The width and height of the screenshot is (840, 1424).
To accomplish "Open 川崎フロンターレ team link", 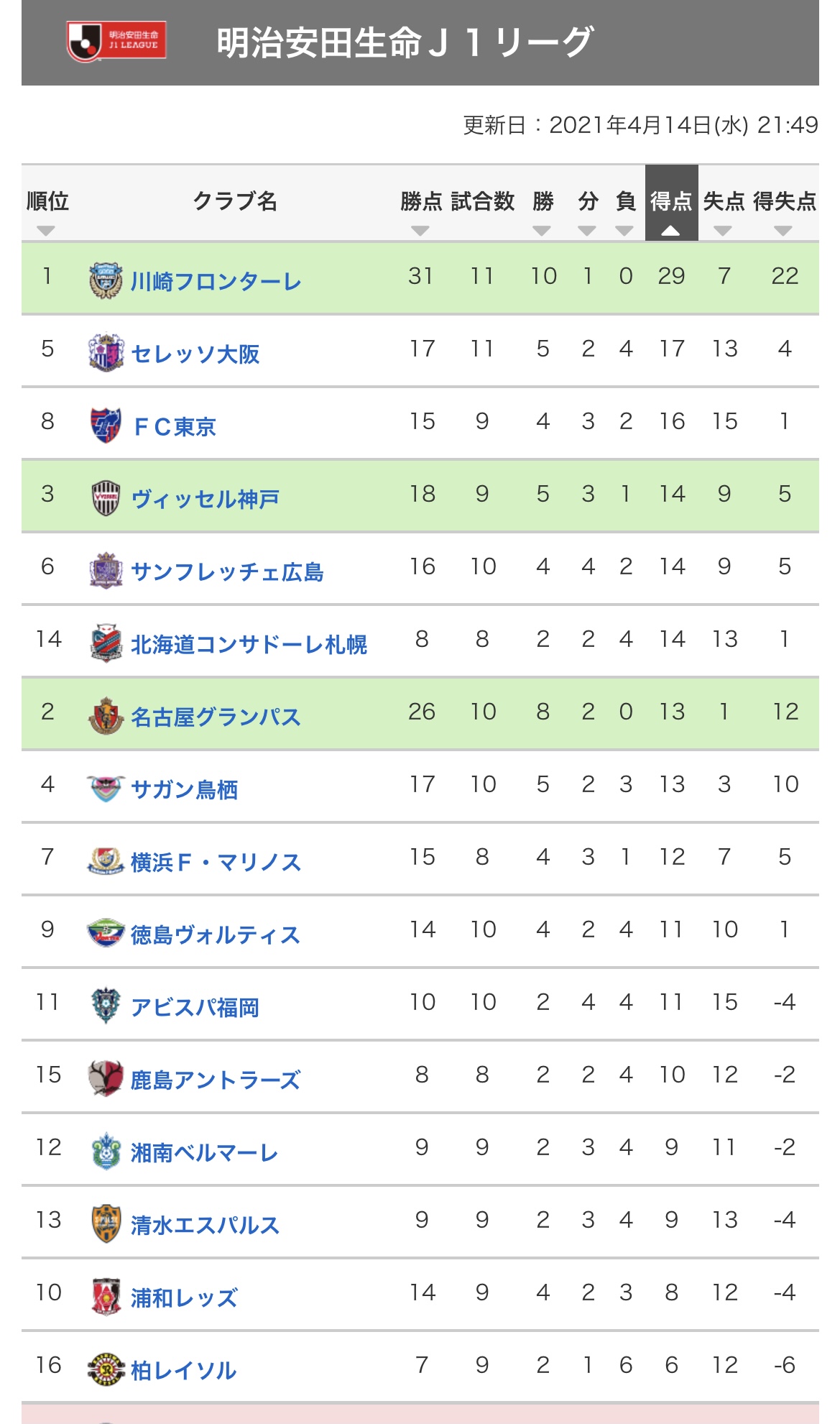I will (x=216, y=281).
